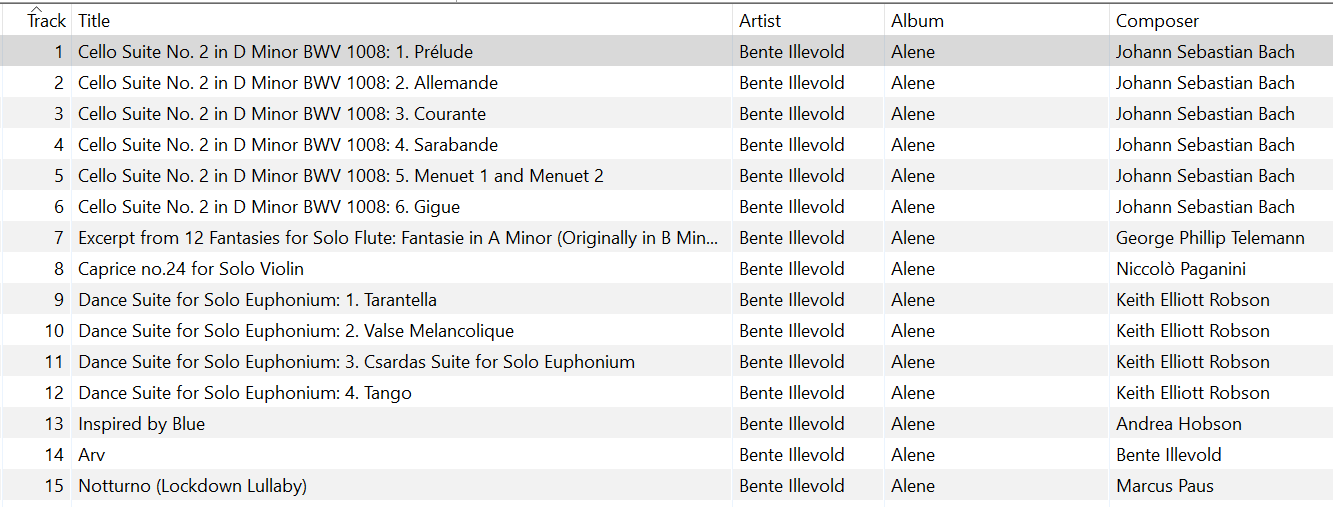Select track 1 Prélude
Screen dimensions: 1333x507
tap(275, 52)
